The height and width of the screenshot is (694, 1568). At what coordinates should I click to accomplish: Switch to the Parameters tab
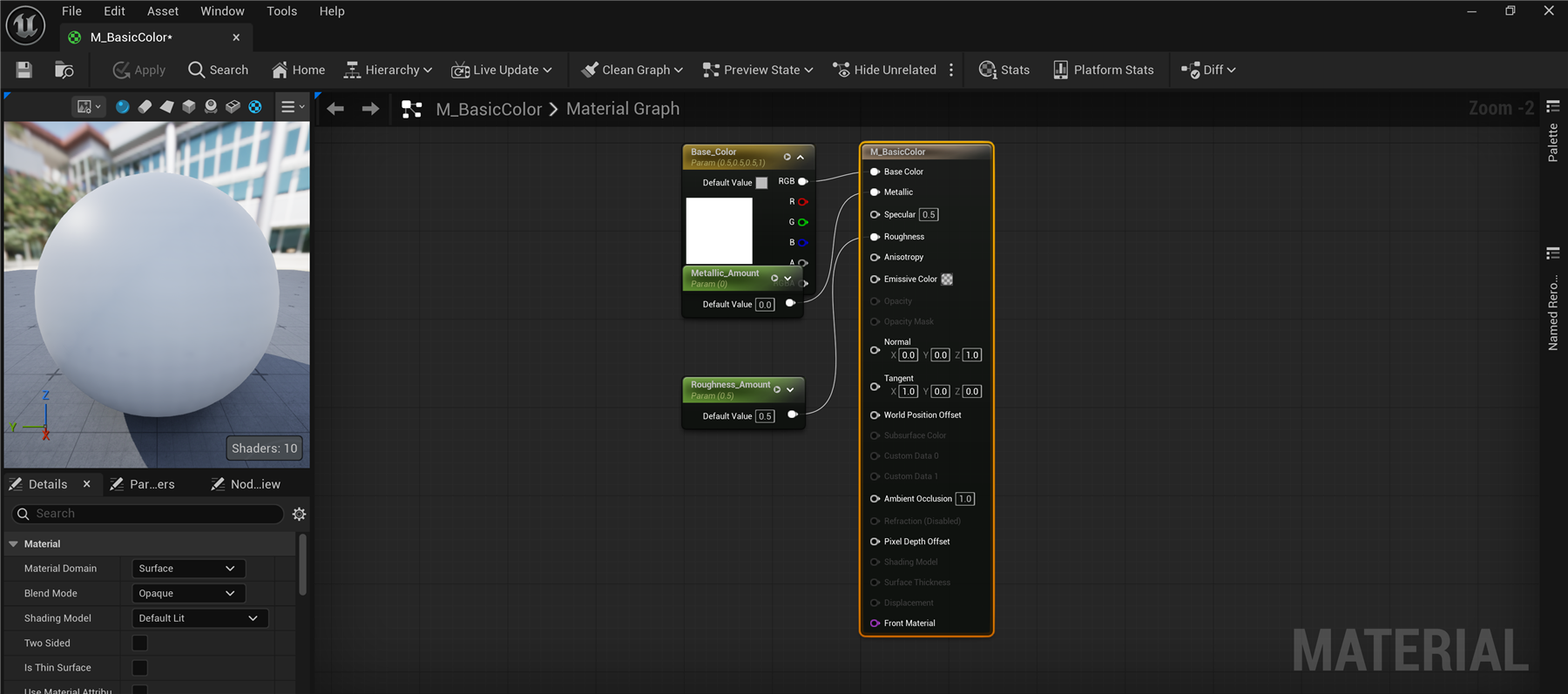[143, 484]
